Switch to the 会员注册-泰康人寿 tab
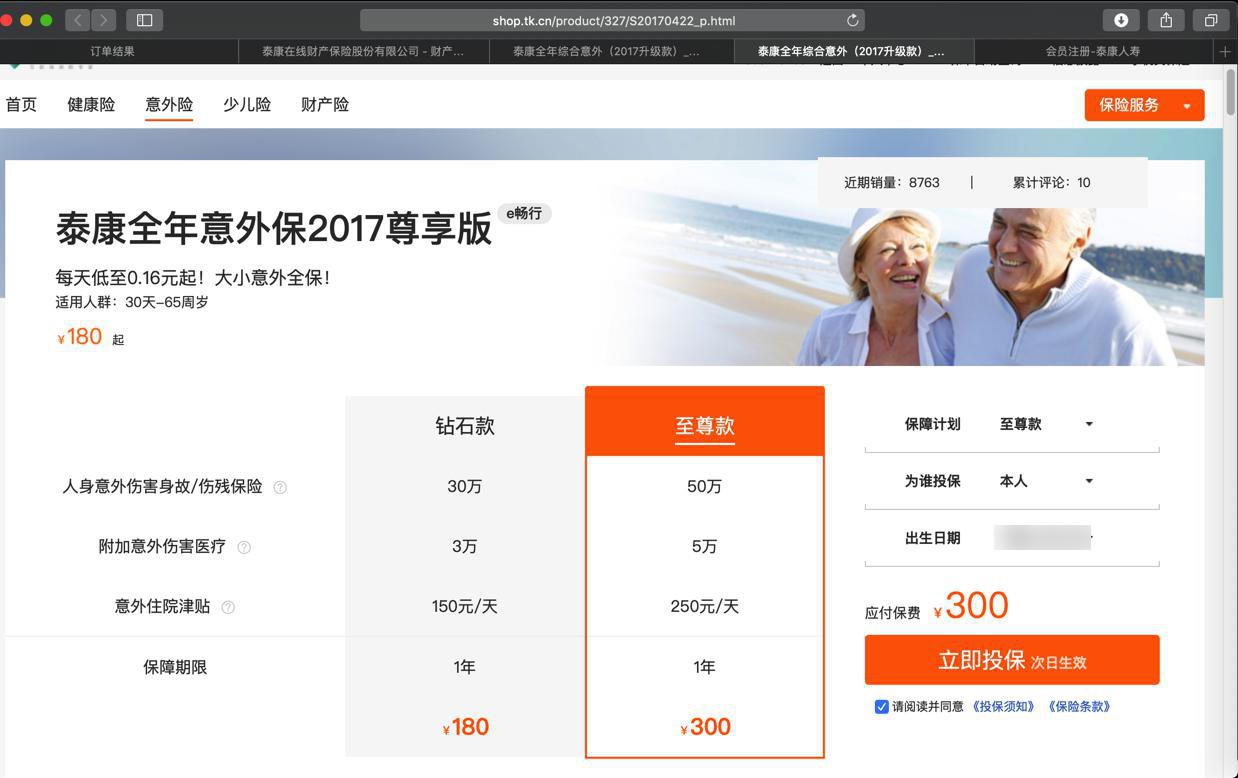 (1093, 51)
